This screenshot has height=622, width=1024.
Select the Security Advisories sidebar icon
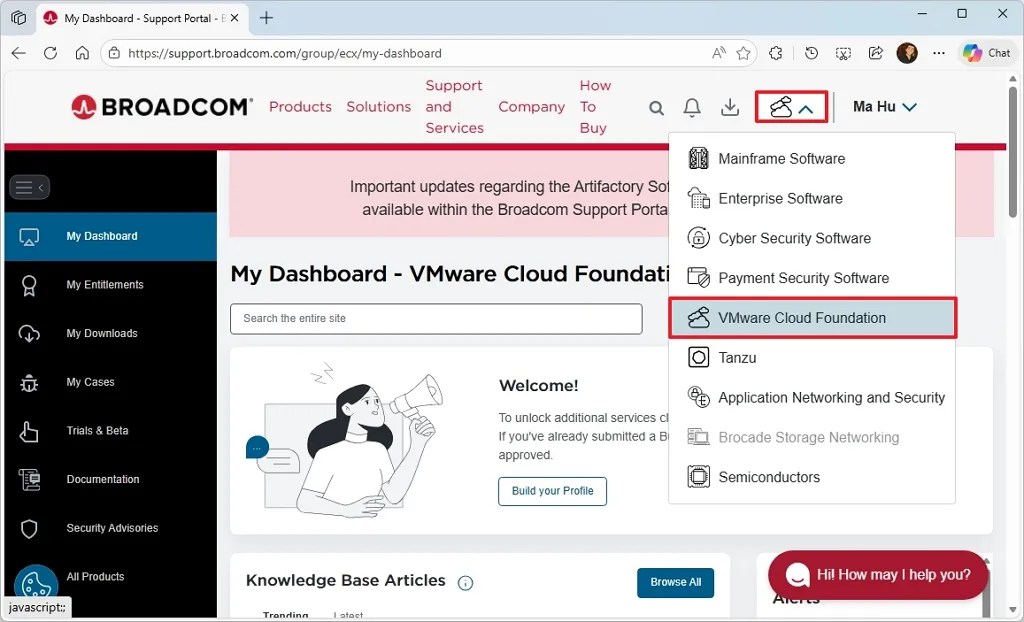[30, 528]
